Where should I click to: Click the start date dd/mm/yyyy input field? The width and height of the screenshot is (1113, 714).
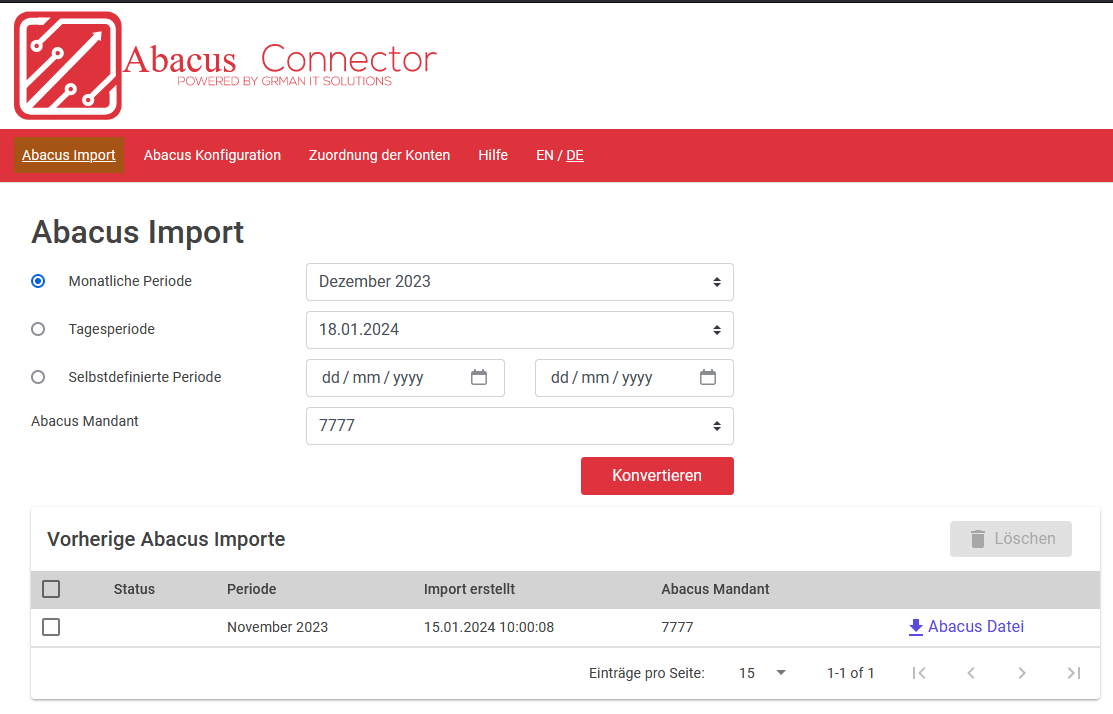coord(405,378)
